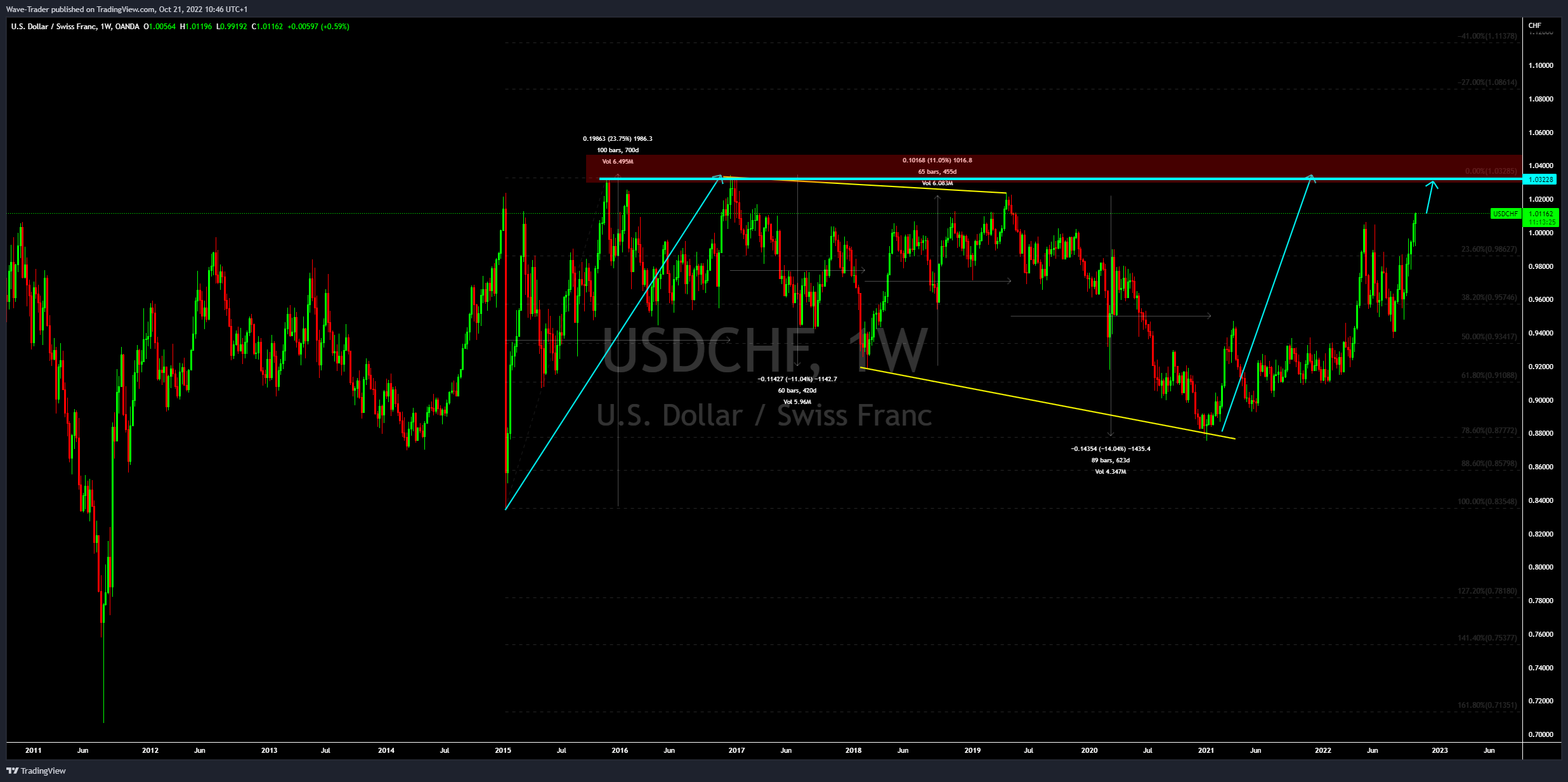Image resolution: width=1568 pixels, height=782 pixels.
Task: Click the 65 bars, 455d measurement text
Action: click(937, 172)
